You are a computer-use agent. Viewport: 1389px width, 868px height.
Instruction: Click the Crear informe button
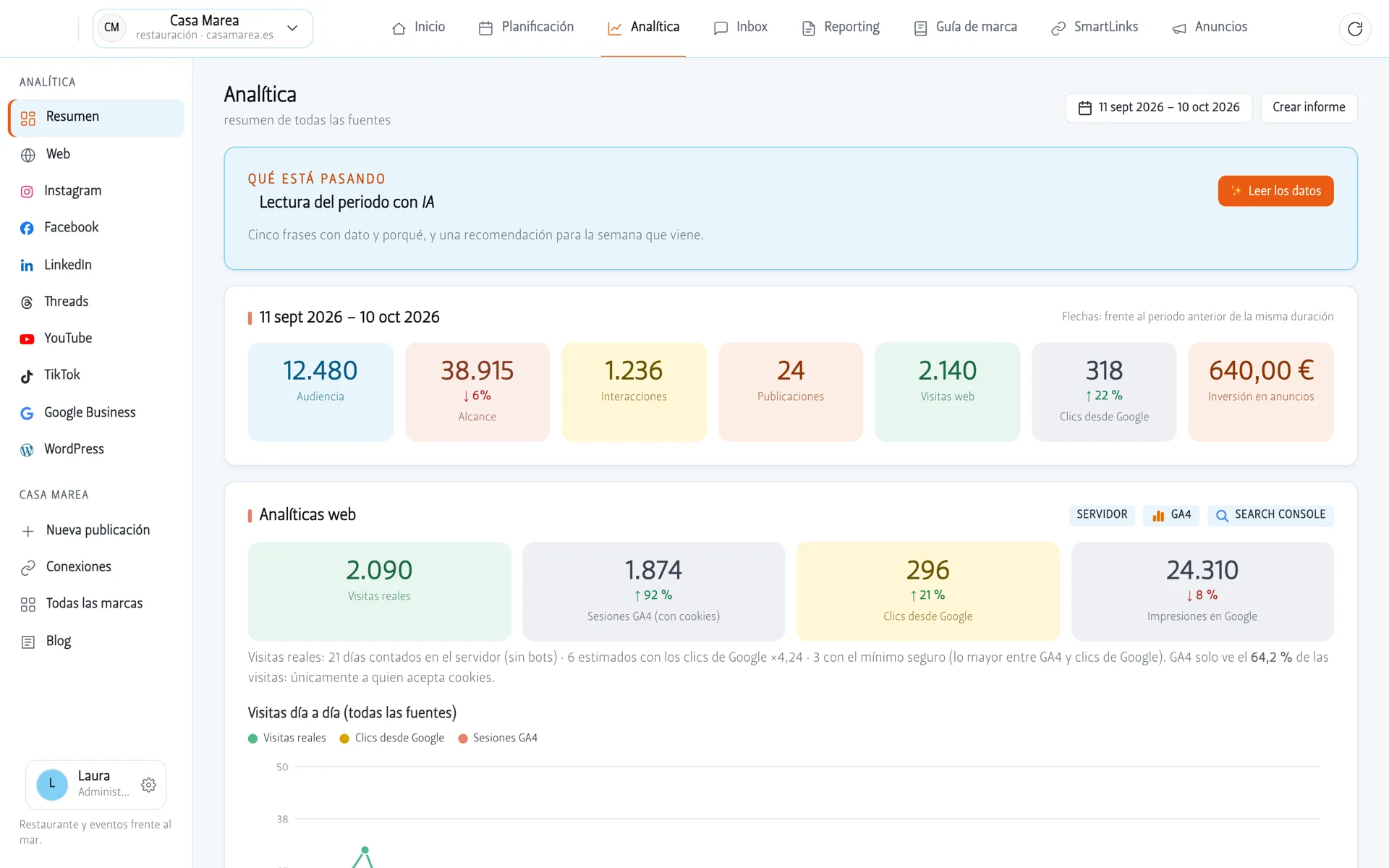1309,107
